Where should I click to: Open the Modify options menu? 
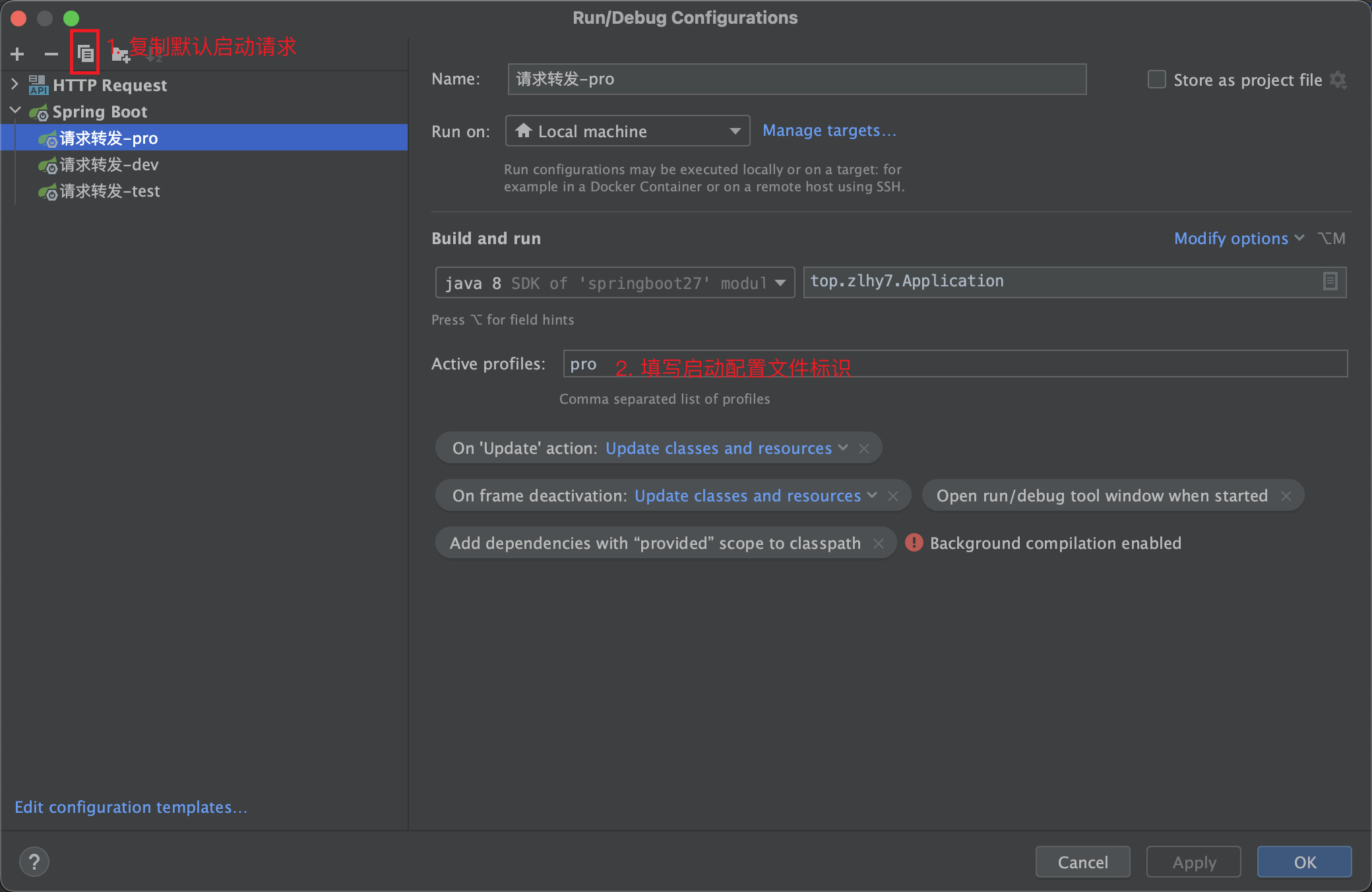pyautogui.click(x=1238, y=238)
